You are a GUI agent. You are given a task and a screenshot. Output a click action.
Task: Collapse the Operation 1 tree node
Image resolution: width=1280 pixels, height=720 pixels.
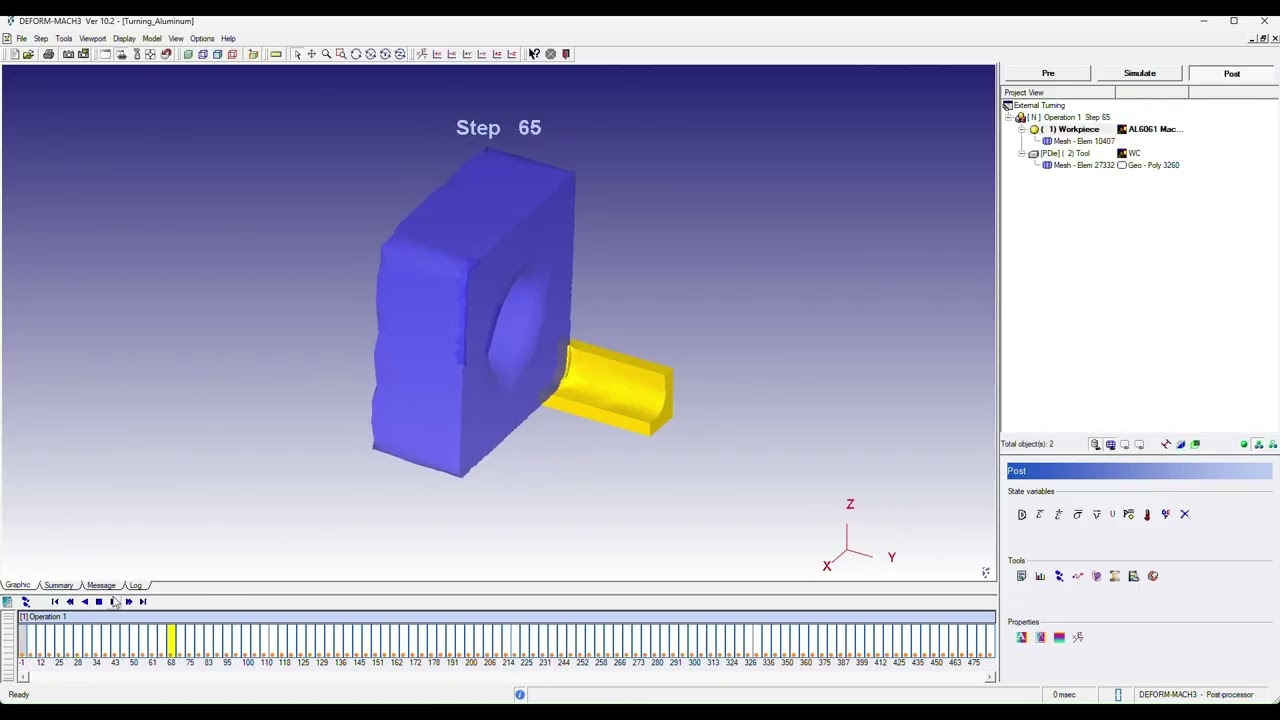1009,117
